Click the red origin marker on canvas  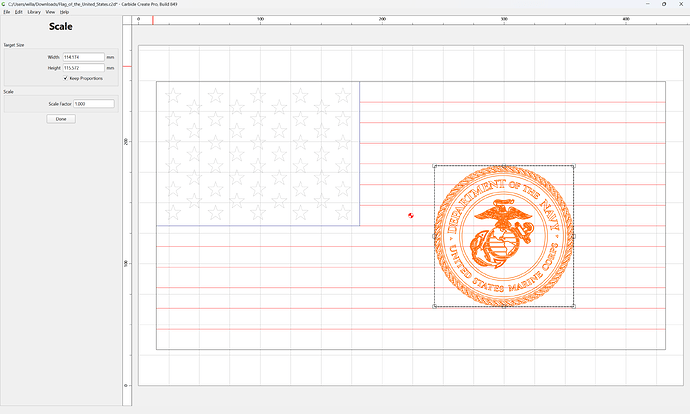pyautogui.click(x=411, y=215)
